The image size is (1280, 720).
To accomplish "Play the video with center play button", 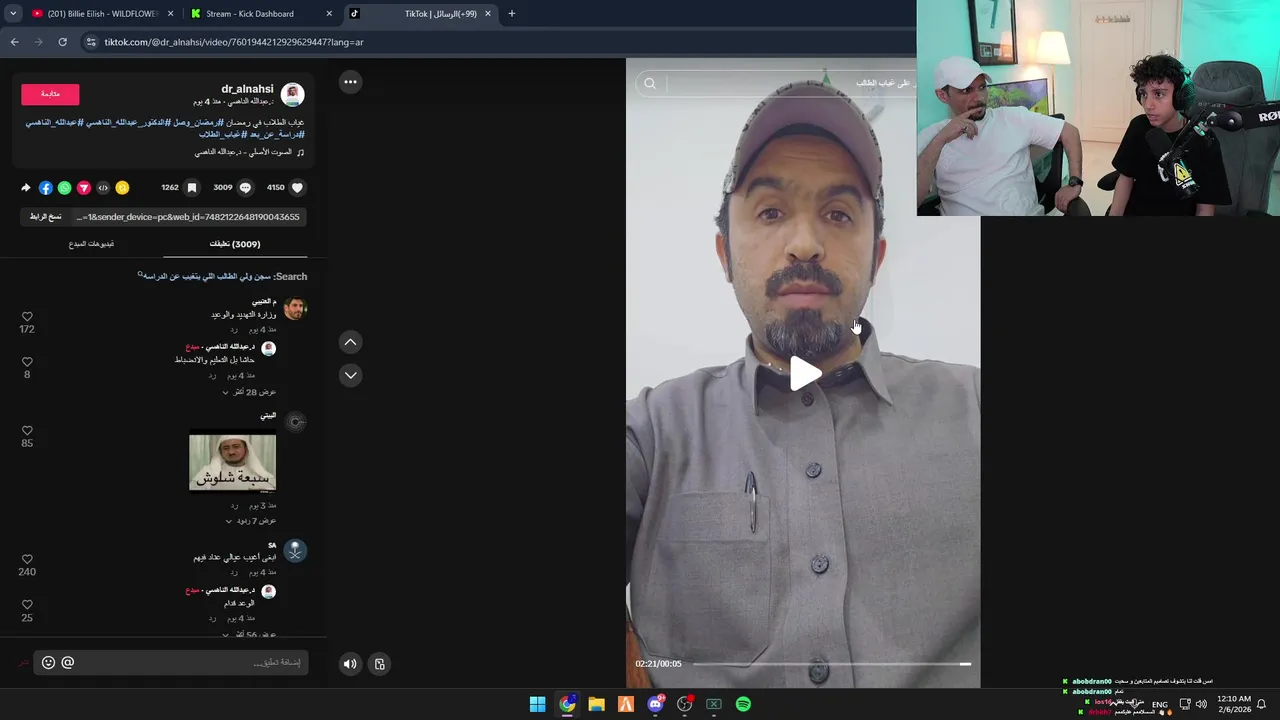I will click(x=805, y=373).
